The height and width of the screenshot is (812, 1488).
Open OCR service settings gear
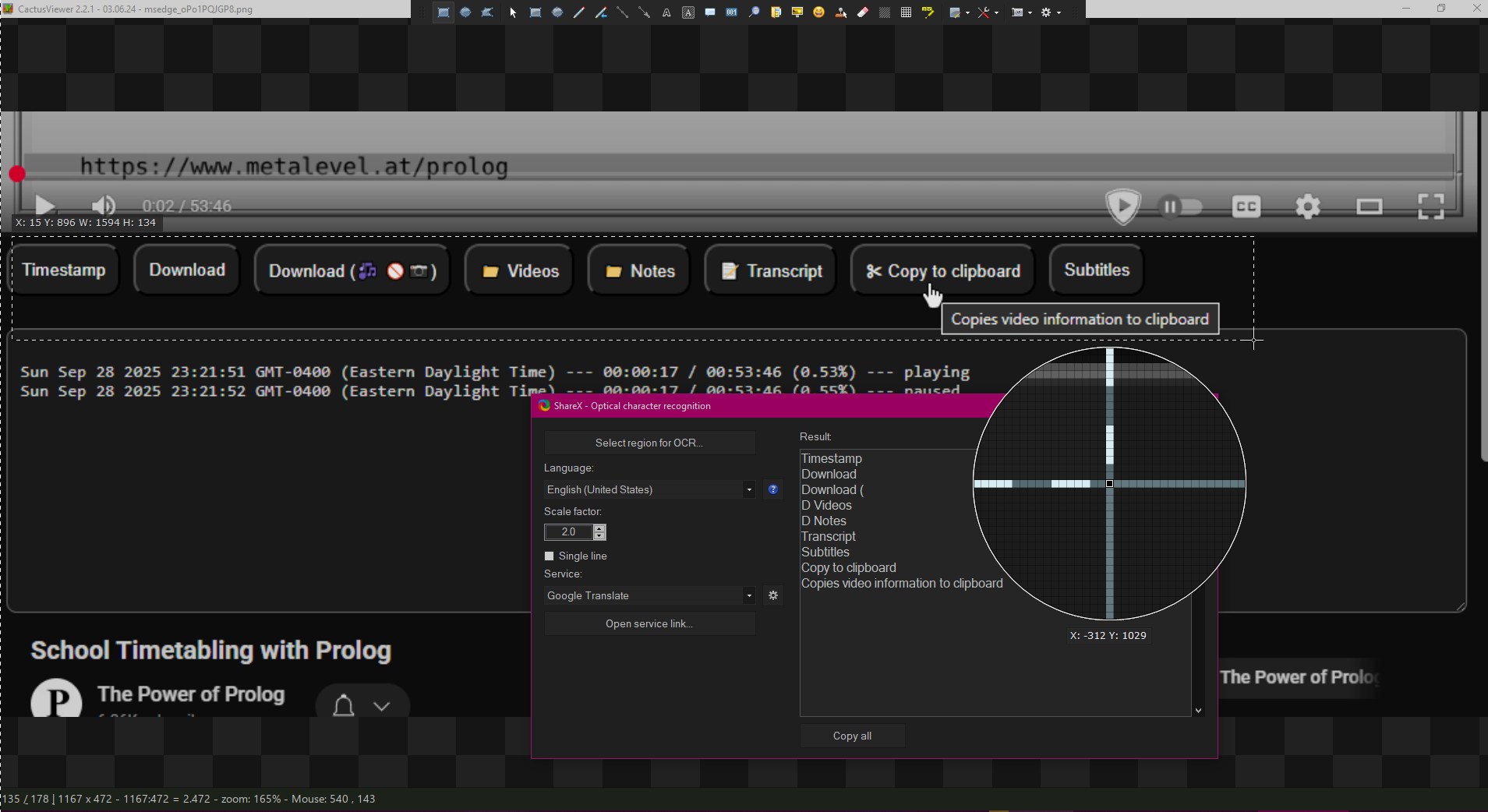(772, 595)
